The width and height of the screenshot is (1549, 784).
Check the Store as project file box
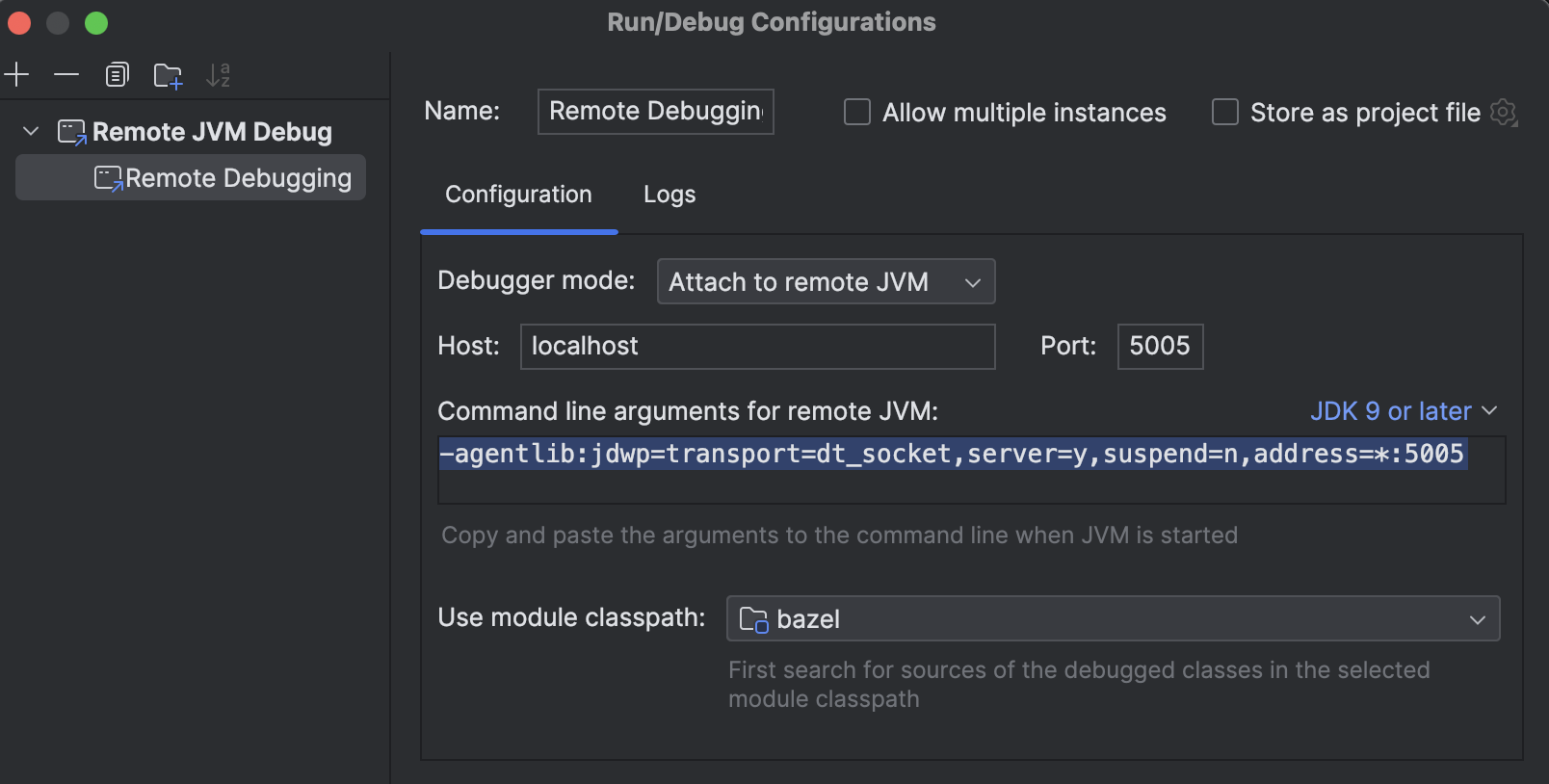tap(1224, 113)
